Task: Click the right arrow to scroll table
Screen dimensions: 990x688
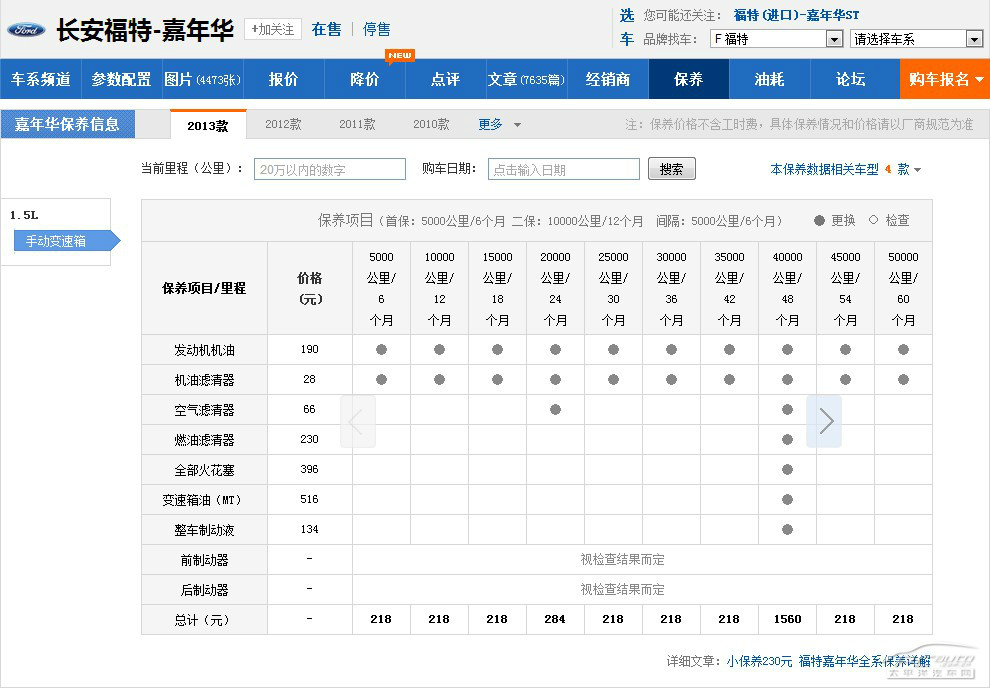Action: coord(824,421)
